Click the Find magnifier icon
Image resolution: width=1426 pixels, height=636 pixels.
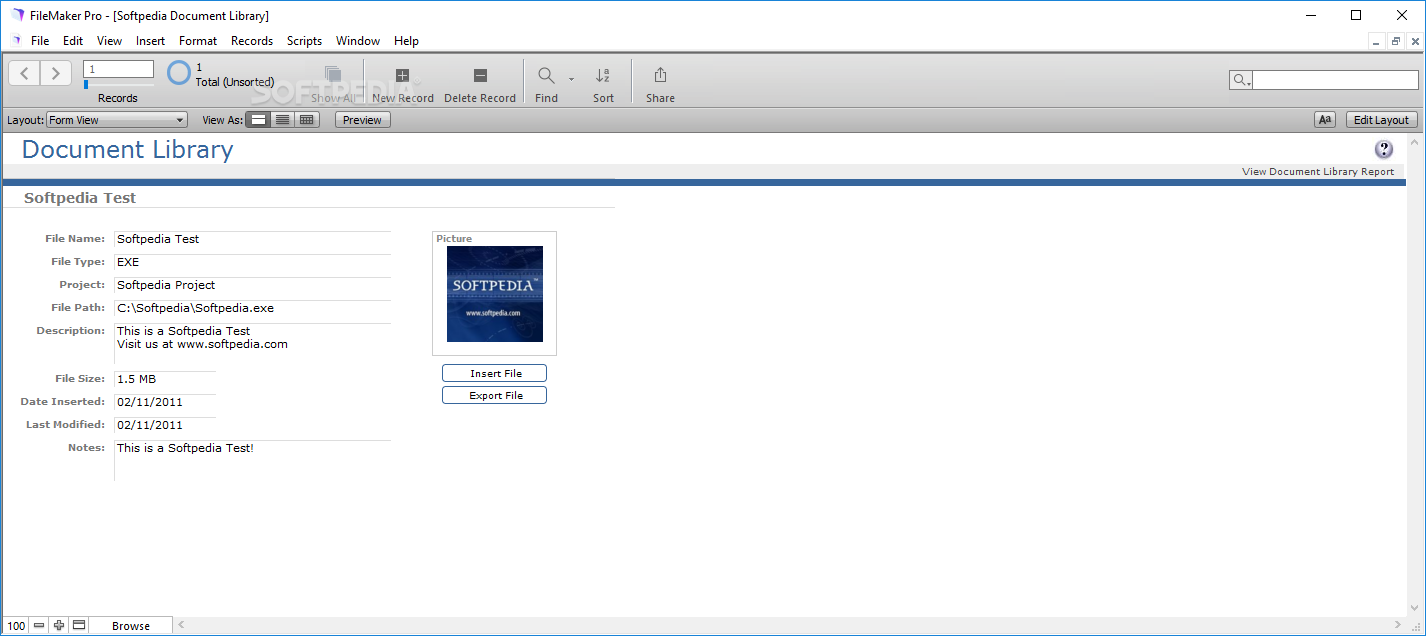pos(546,75)
